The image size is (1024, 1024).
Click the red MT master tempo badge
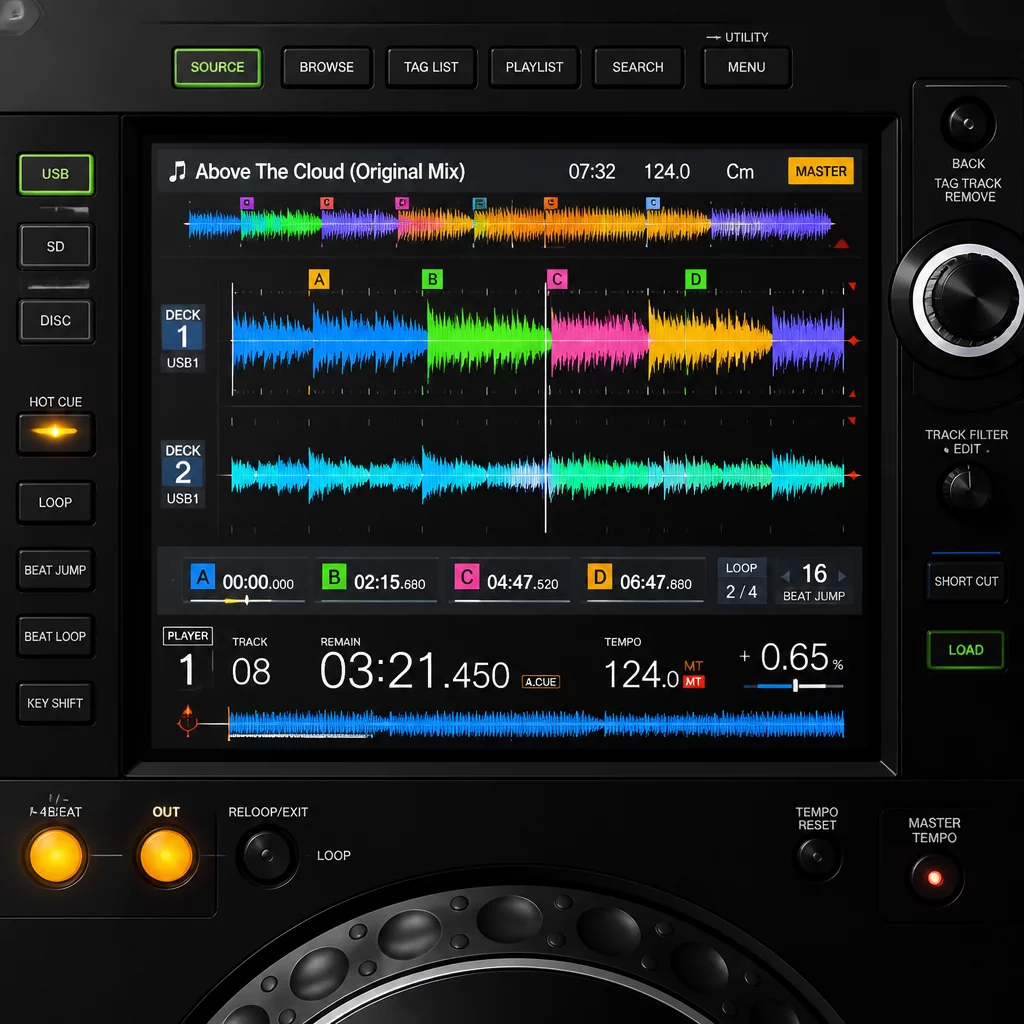[694, 682]
